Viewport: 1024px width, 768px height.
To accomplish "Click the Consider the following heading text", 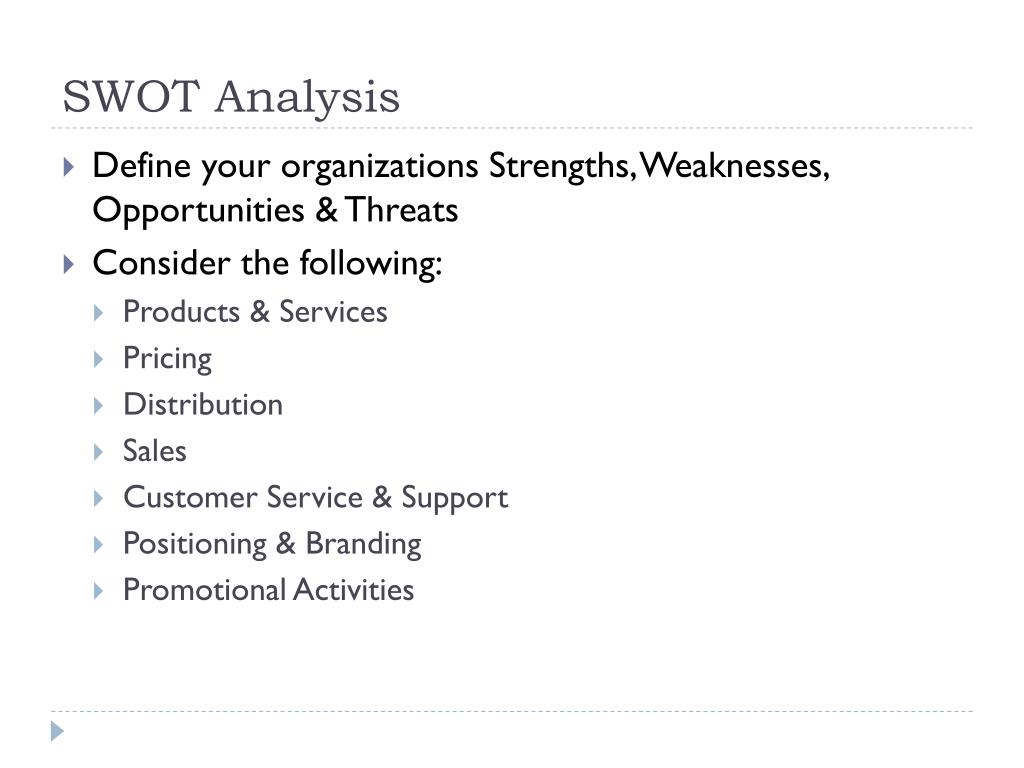I will click(x=268, y=264).
